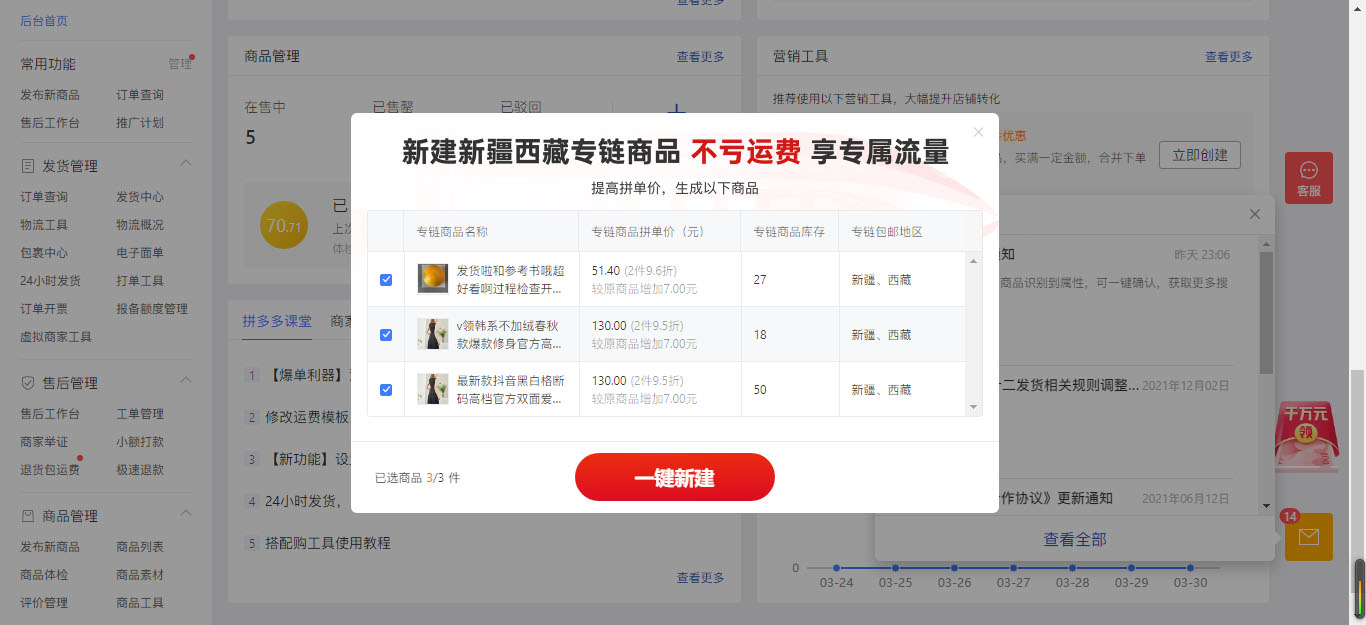Uncheck the v领韩系春秋款 product checkbox

(385, 335)
